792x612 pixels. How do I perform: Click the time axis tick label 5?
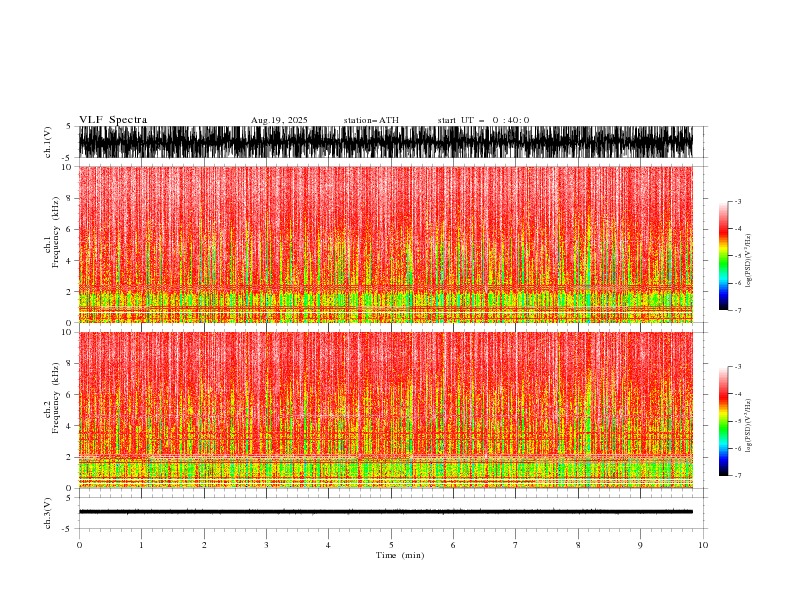point(391,545)
